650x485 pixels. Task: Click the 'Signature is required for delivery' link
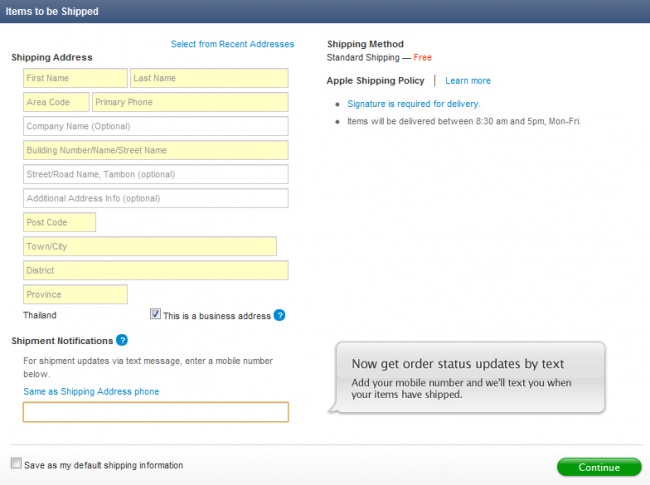(414, 104)
